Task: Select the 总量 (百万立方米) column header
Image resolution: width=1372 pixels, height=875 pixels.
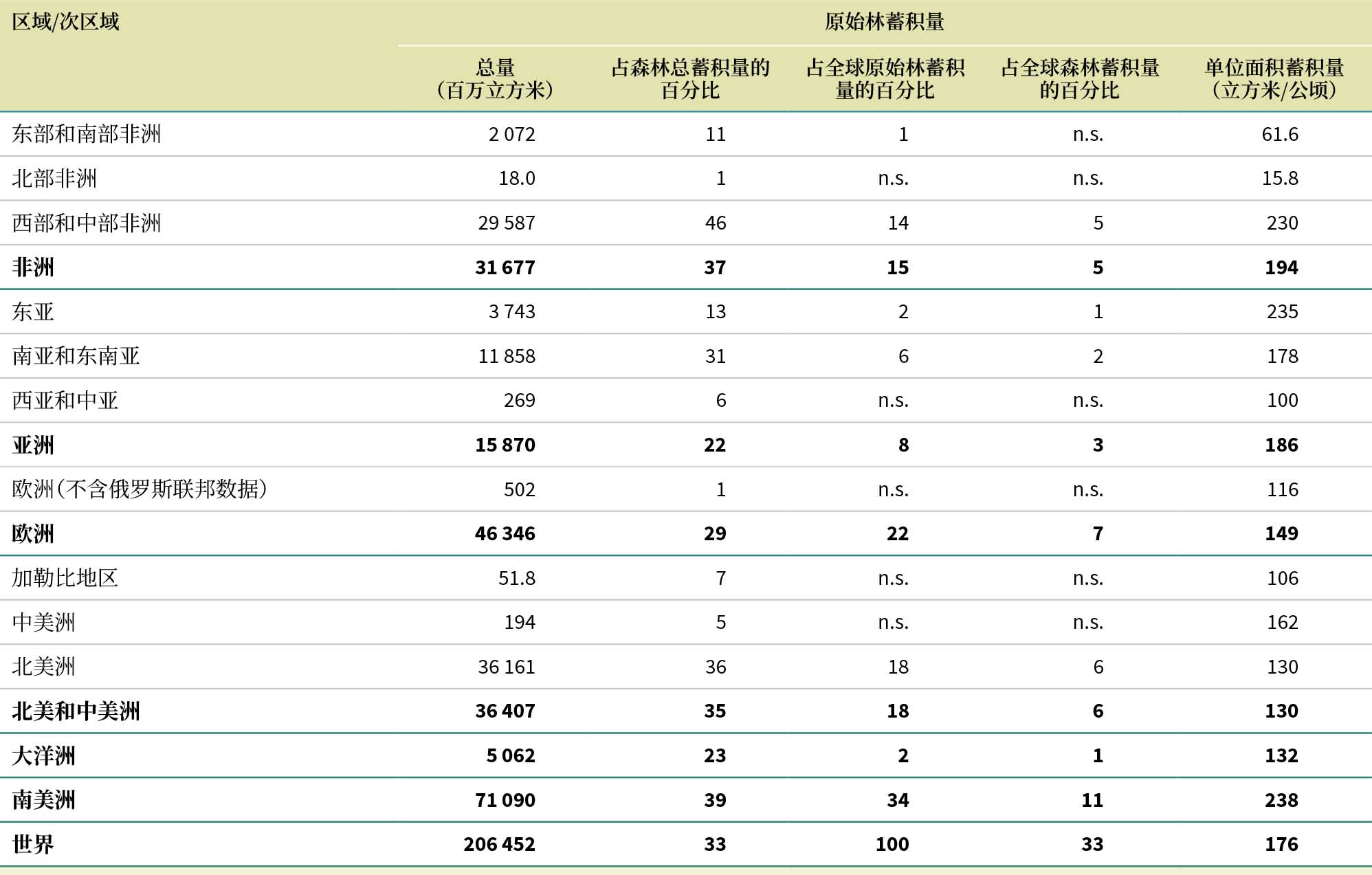Action: tap(495, 79)
